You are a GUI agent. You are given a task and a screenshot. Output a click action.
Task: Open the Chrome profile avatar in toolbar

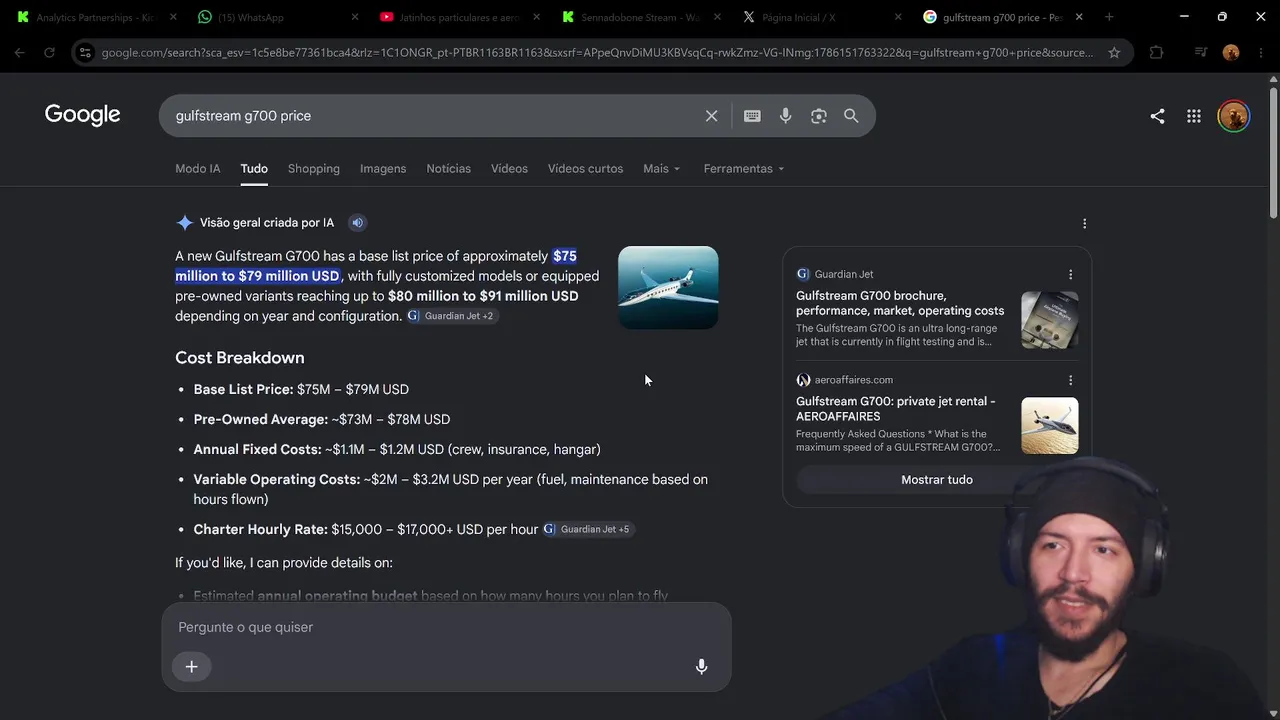1231,53
